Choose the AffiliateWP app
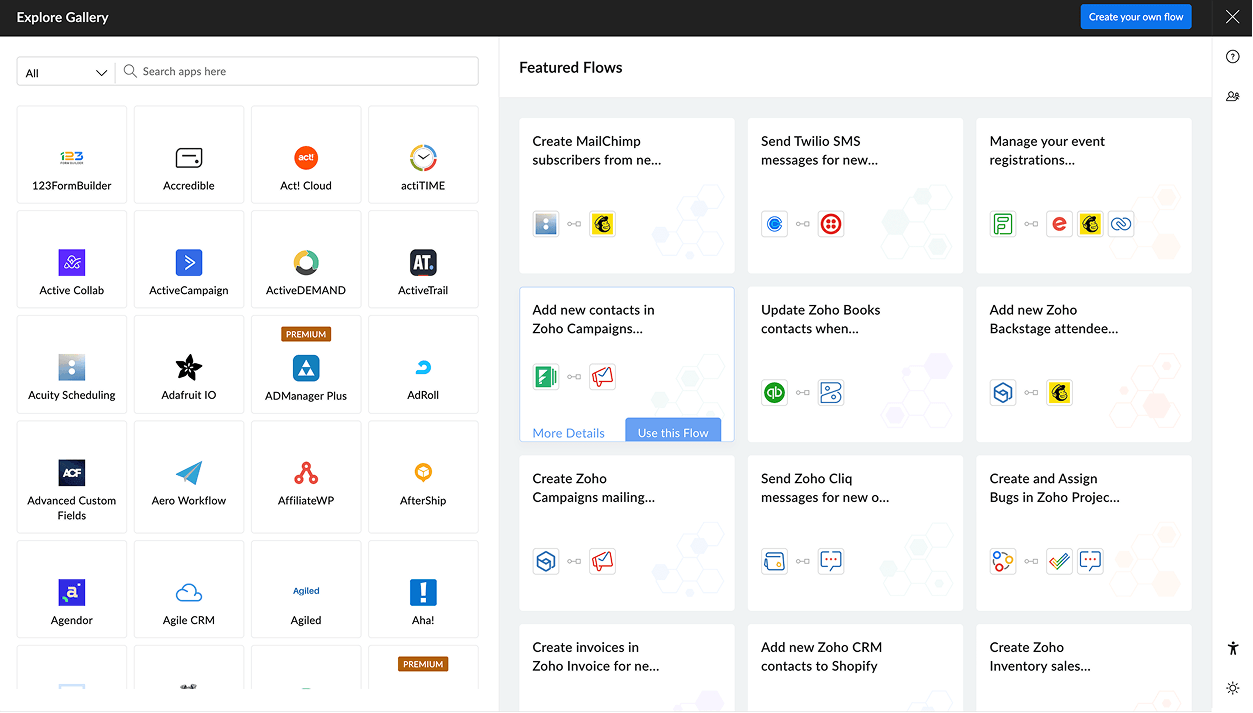 pos(306,477)
